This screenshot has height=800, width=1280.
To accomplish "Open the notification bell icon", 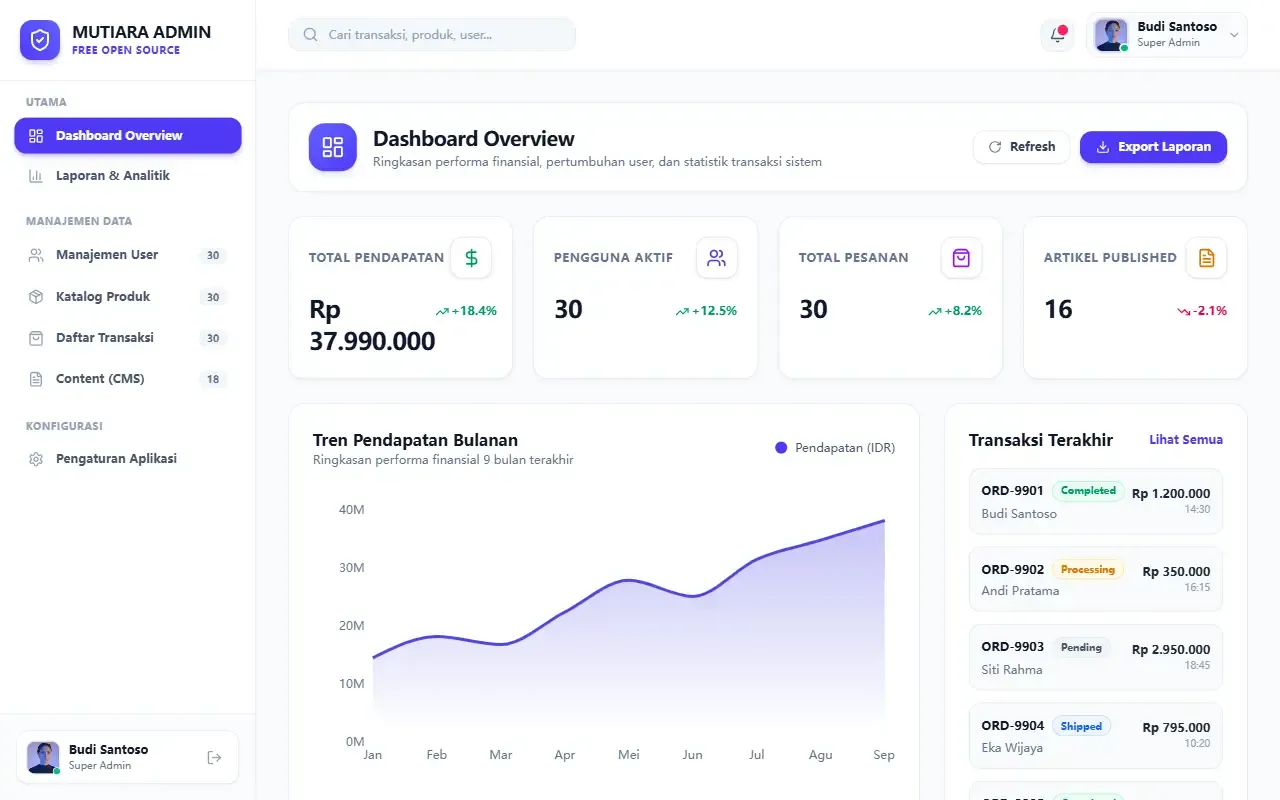I will (x=1057, y=35).
